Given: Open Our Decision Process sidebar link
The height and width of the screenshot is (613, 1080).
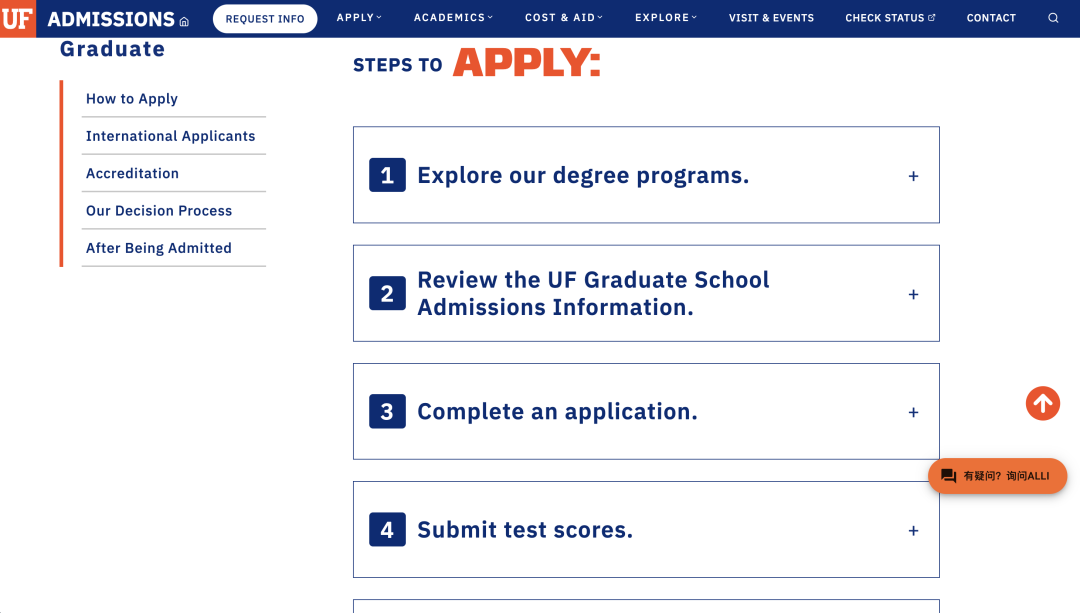Looking at the screenshot, I should [x=159, y=211].
